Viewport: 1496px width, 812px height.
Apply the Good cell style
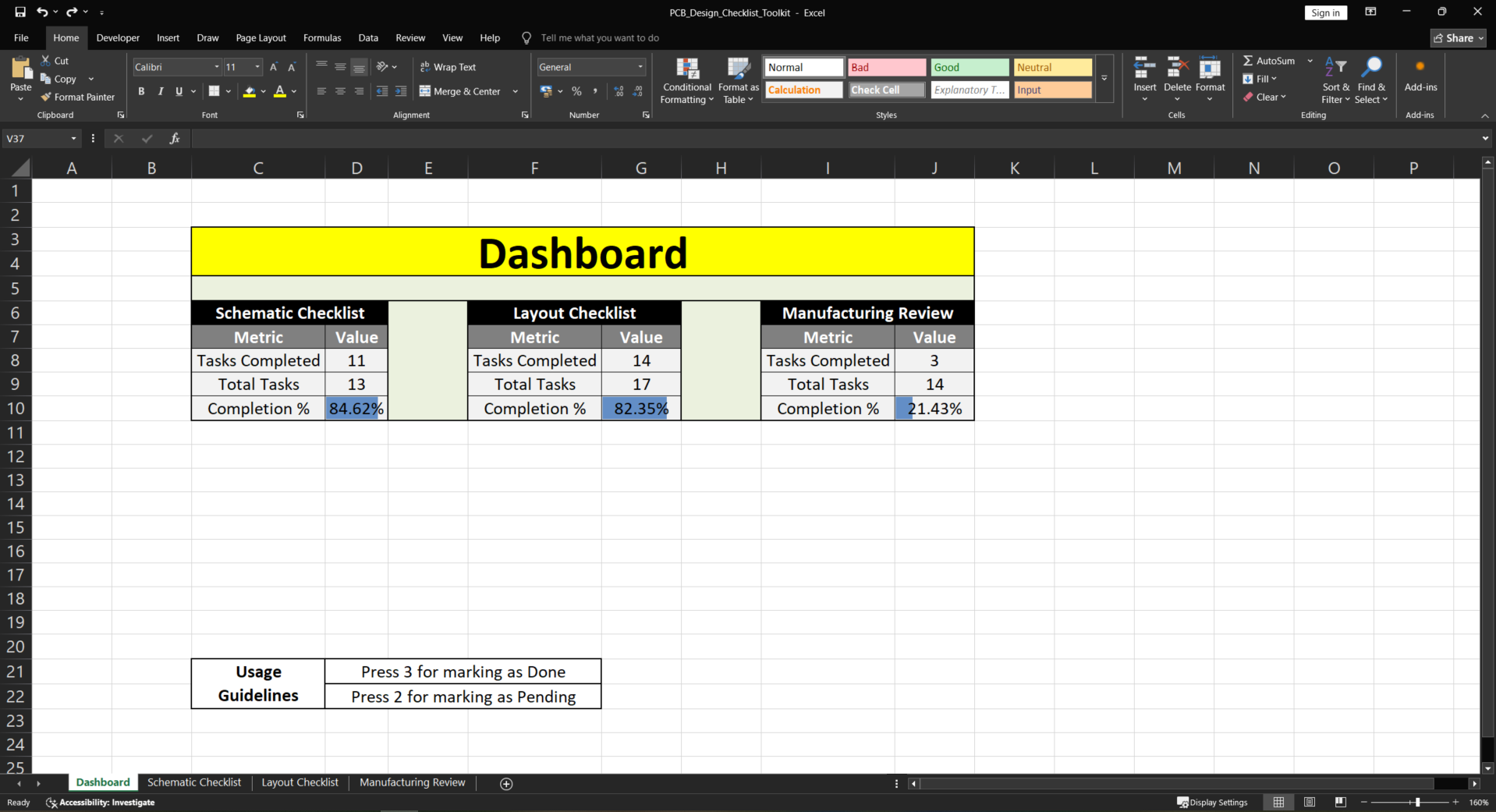point(970,67)
